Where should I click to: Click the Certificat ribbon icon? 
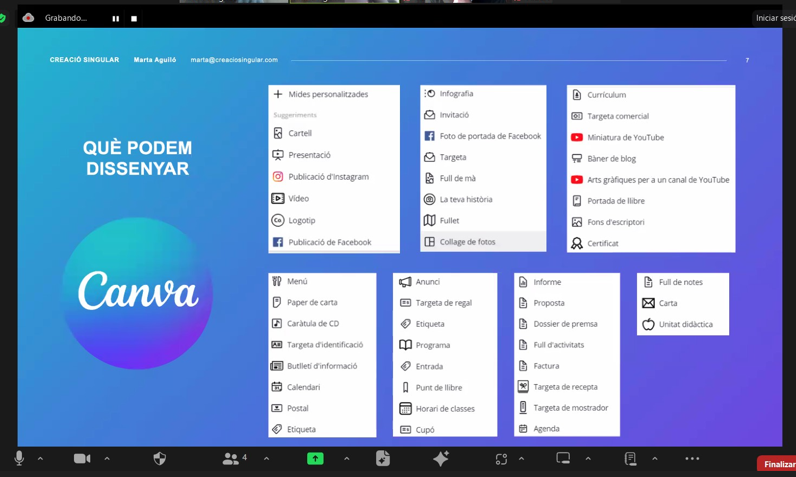click(x=577, y=244)
